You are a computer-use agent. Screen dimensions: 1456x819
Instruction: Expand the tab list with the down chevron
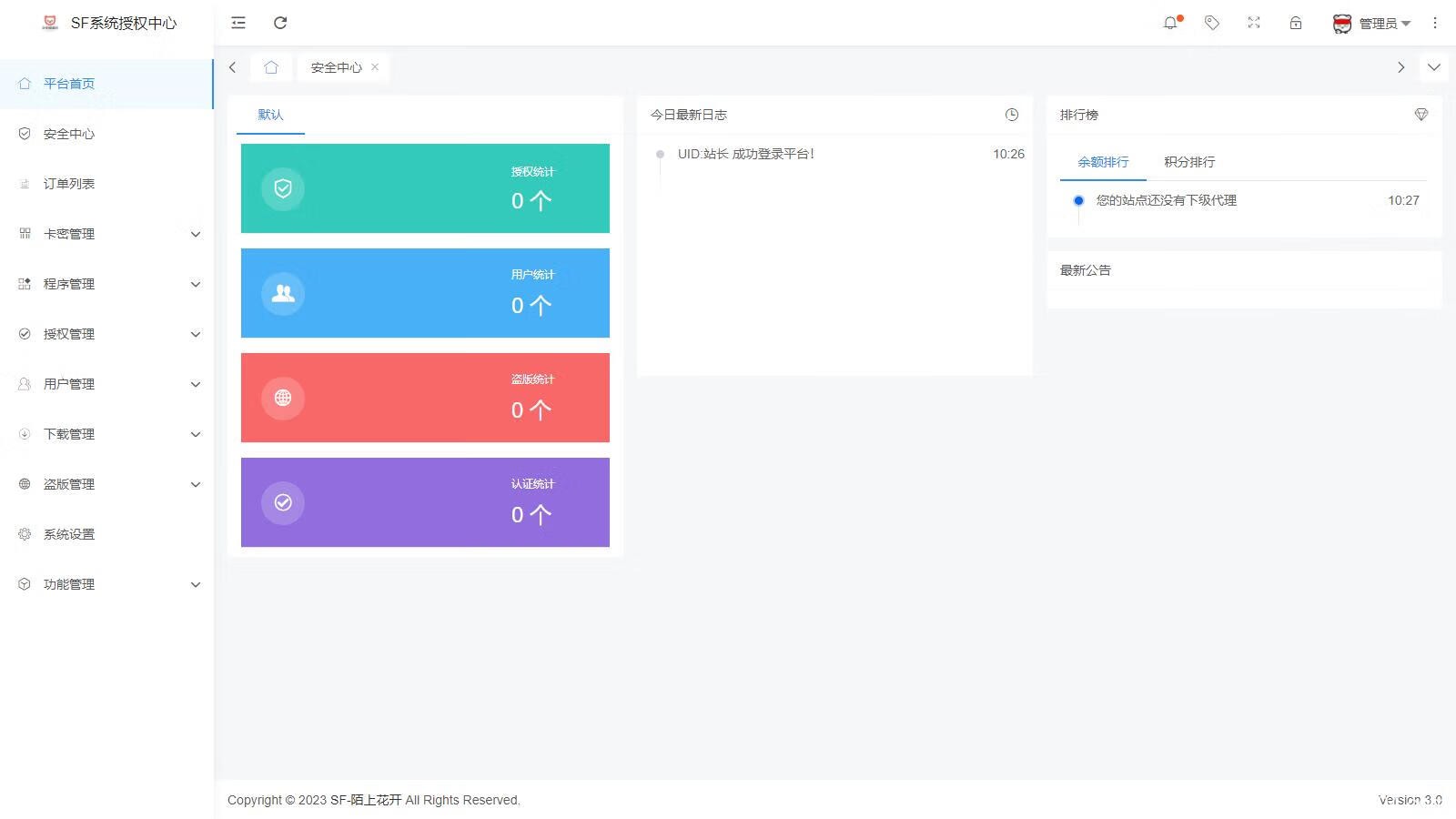point(1433,66)
